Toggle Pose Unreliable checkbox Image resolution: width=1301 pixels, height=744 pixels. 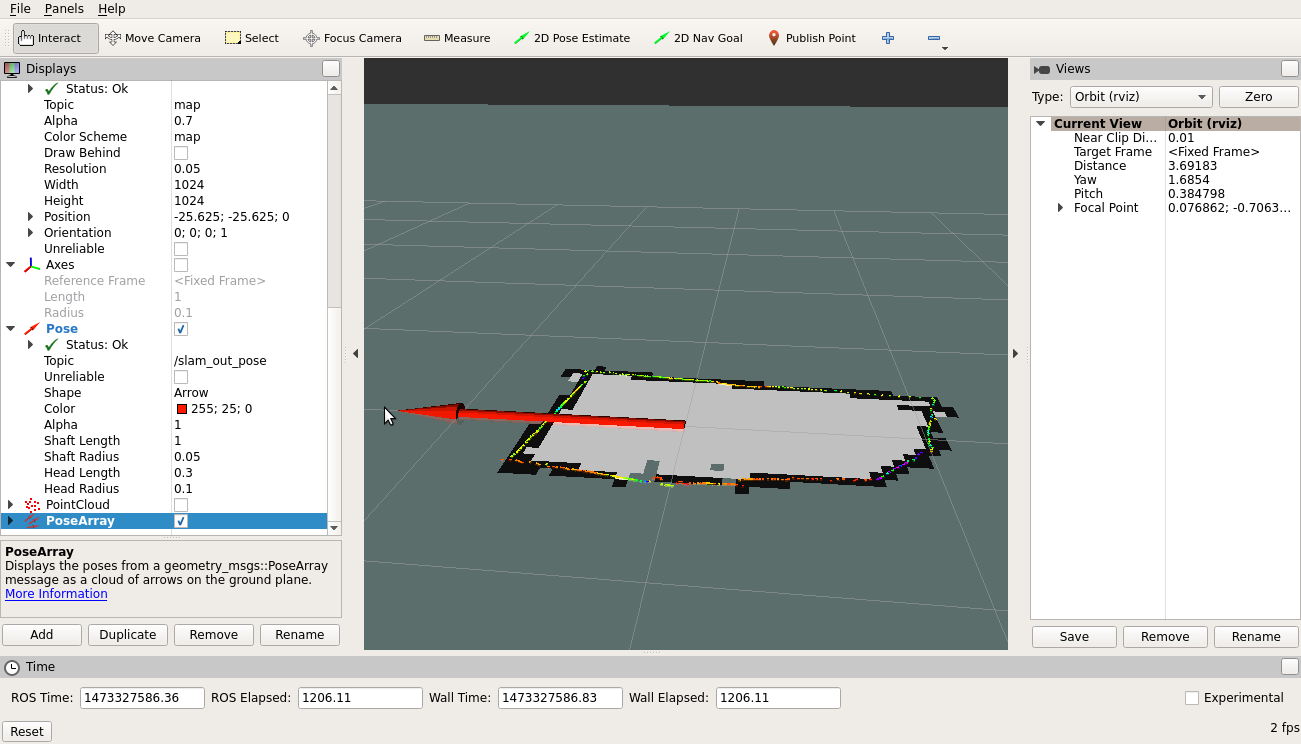[181, 377]
